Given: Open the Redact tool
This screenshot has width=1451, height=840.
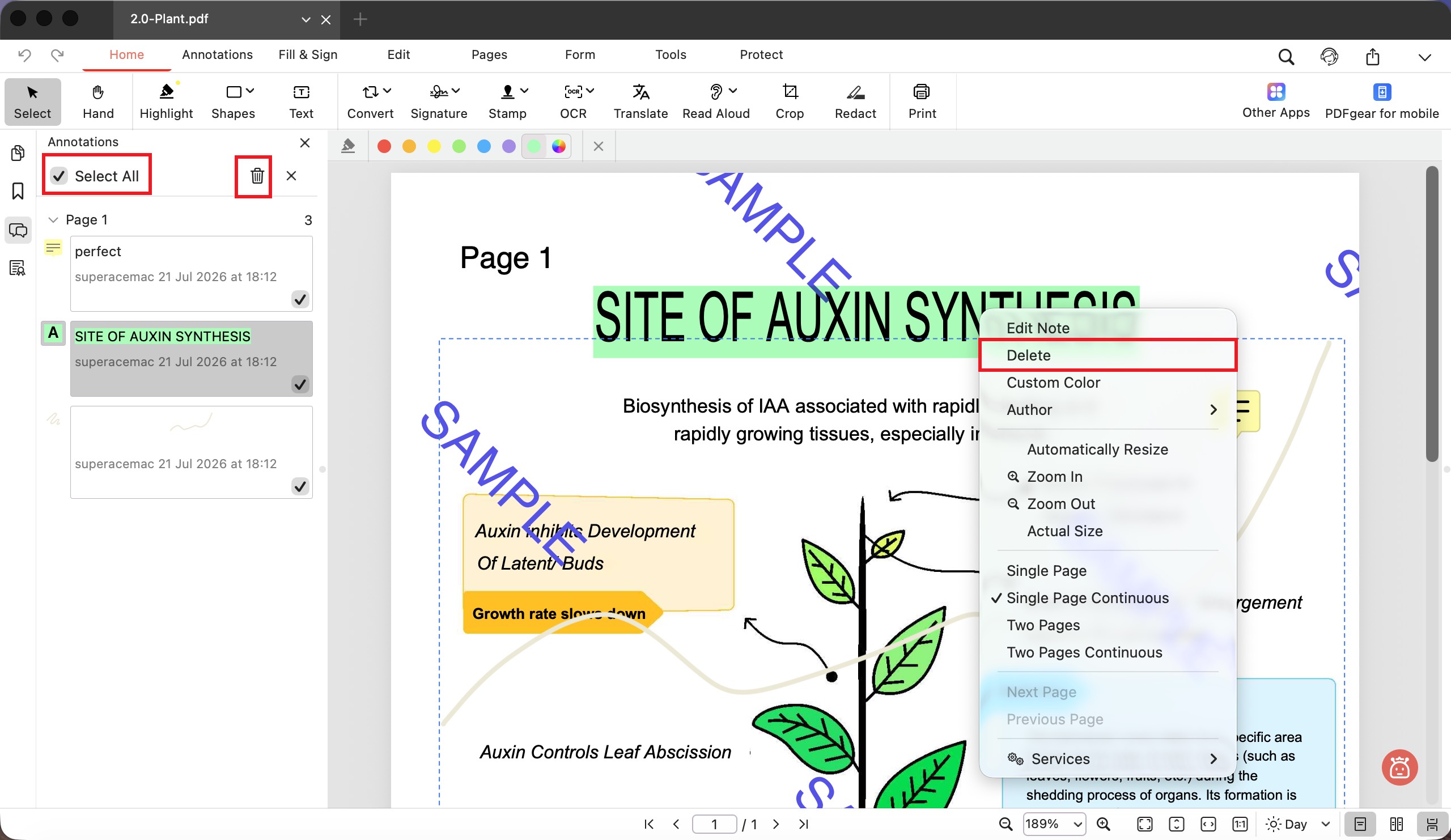Looking at the screenshot, I should tap(855, 102).
